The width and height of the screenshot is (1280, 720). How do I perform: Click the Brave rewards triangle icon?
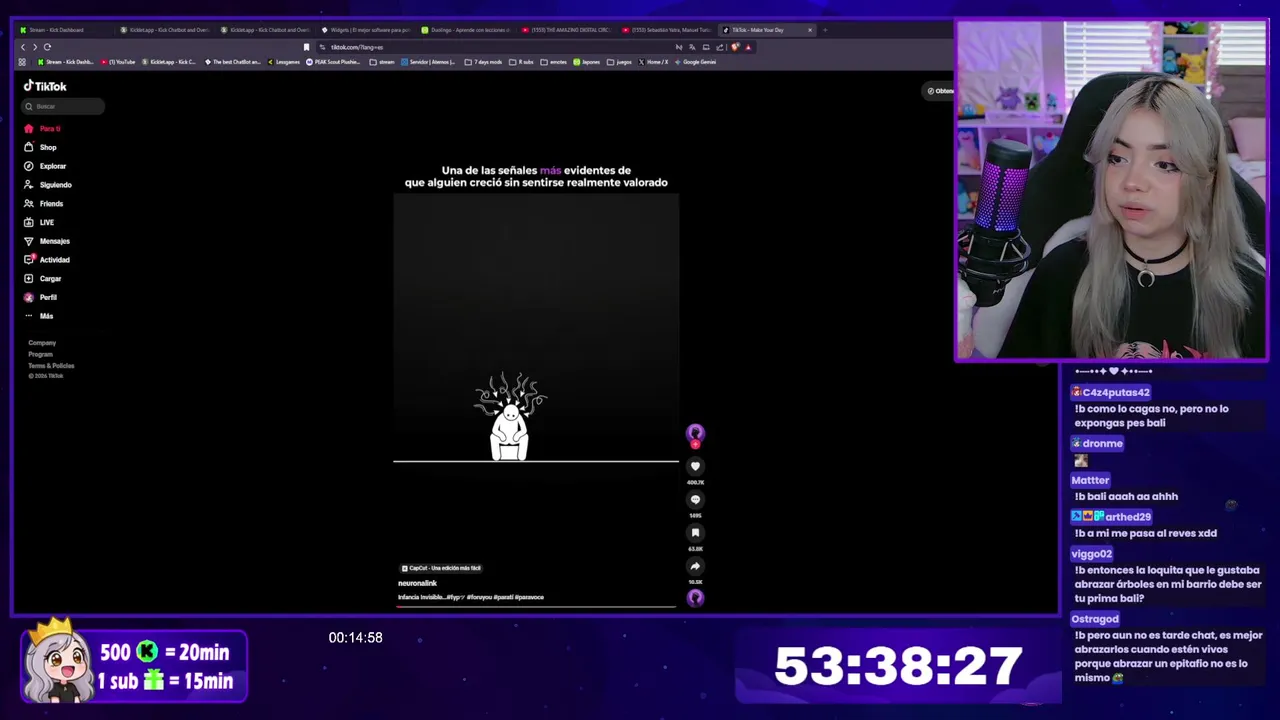[748, 47]
